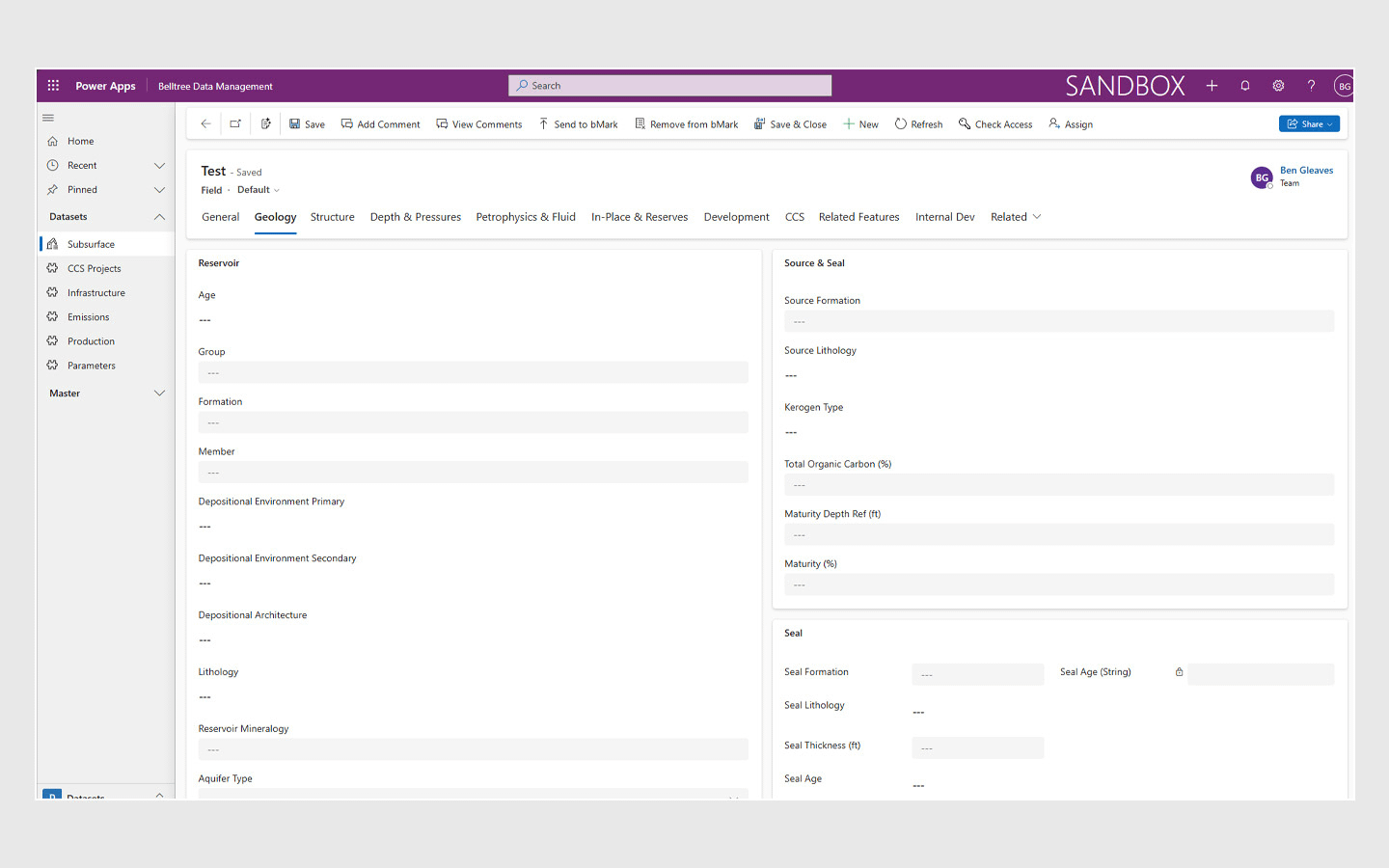The height and width of the screenshot is (868, 1389).
Task: Open the Default form selector dropdown
Action: coord(259,190)
